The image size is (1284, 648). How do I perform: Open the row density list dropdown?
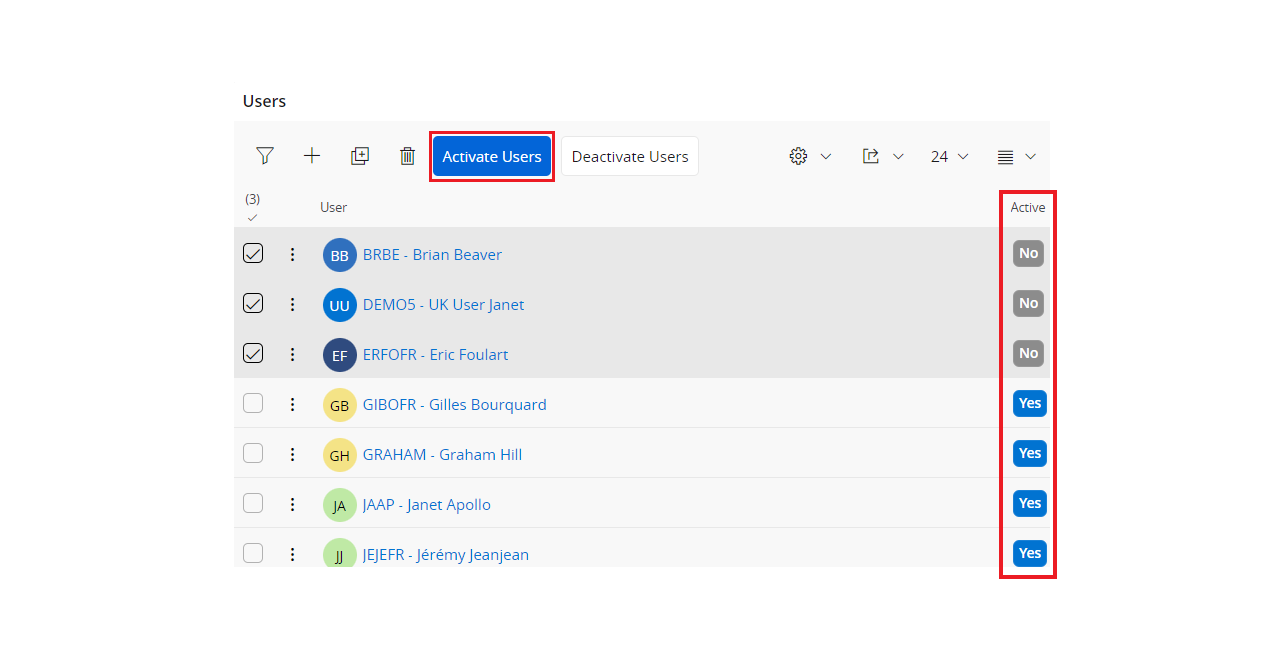coord(1016,156)
